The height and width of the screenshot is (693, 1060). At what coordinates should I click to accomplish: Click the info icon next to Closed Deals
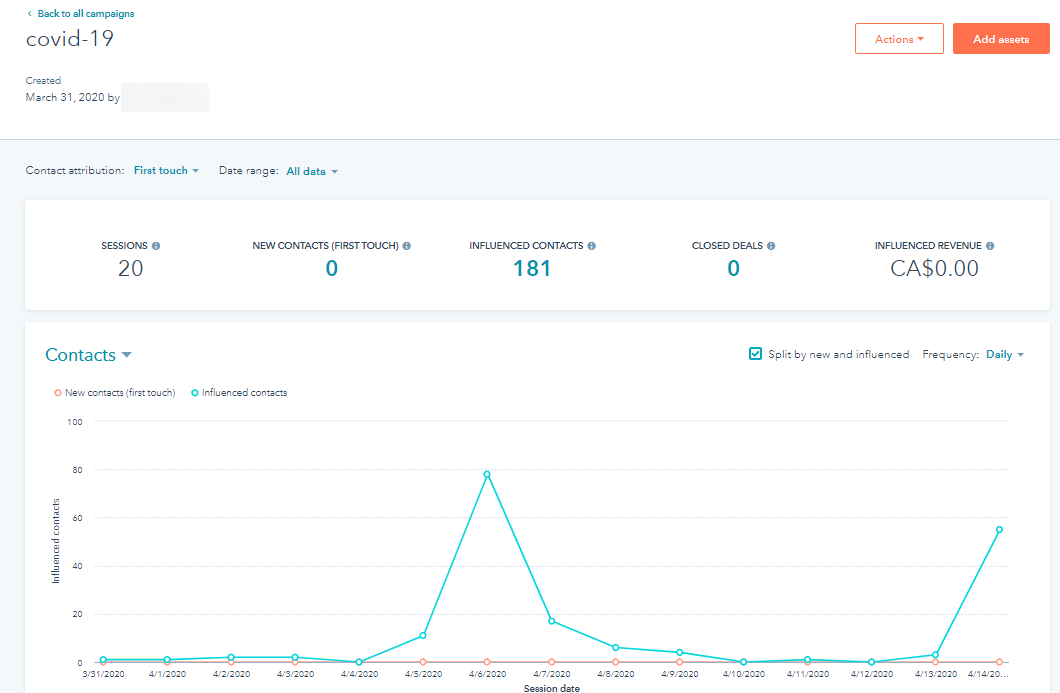[771, 246]
